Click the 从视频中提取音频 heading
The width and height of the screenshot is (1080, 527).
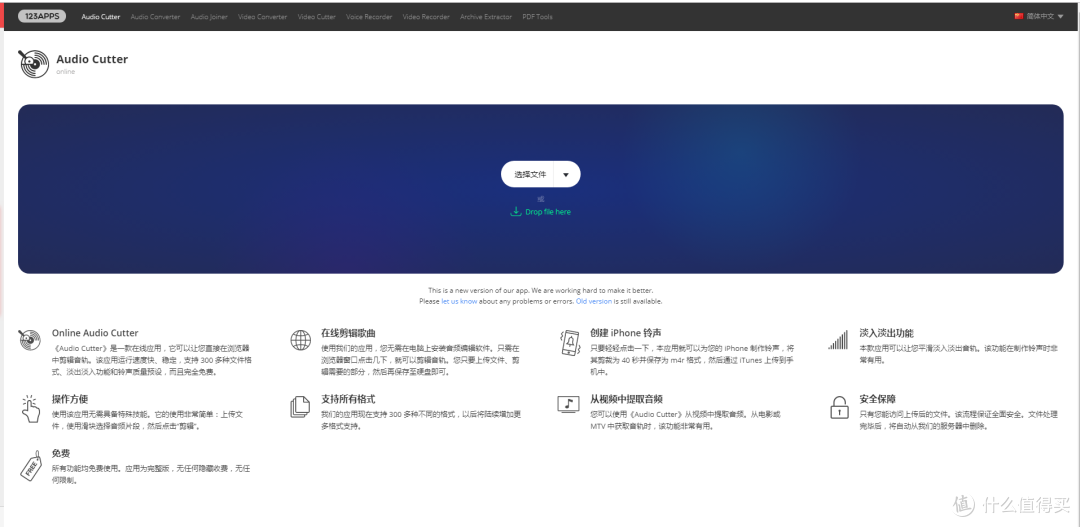[626, 399]
